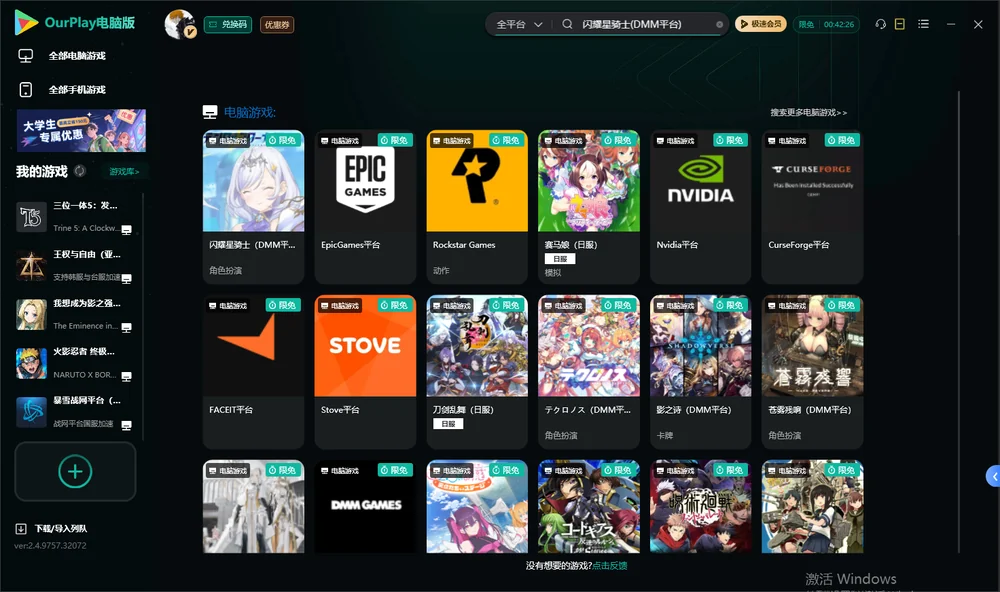Click the OurPlay电脑版 logo

click(x=75, y=23)
